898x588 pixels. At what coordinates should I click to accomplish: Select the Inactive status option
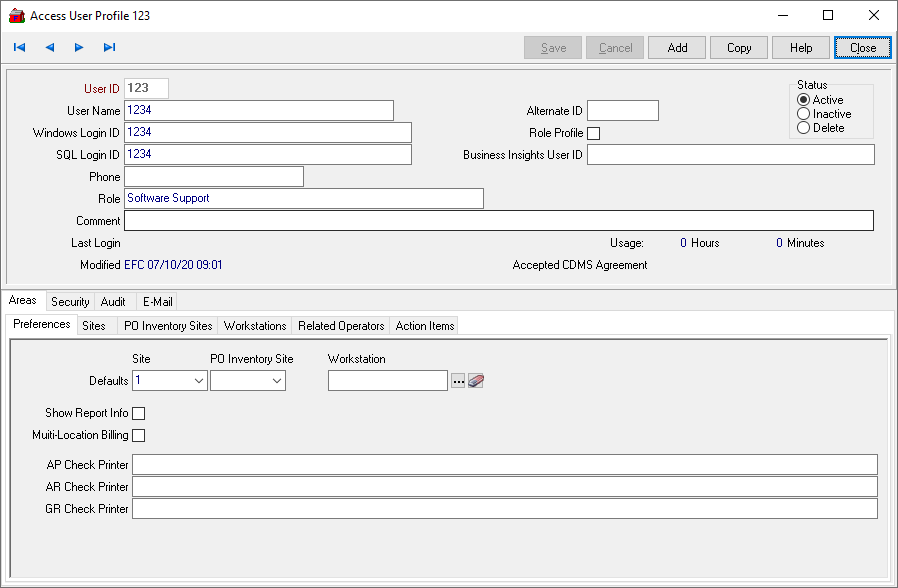[803, 114]
